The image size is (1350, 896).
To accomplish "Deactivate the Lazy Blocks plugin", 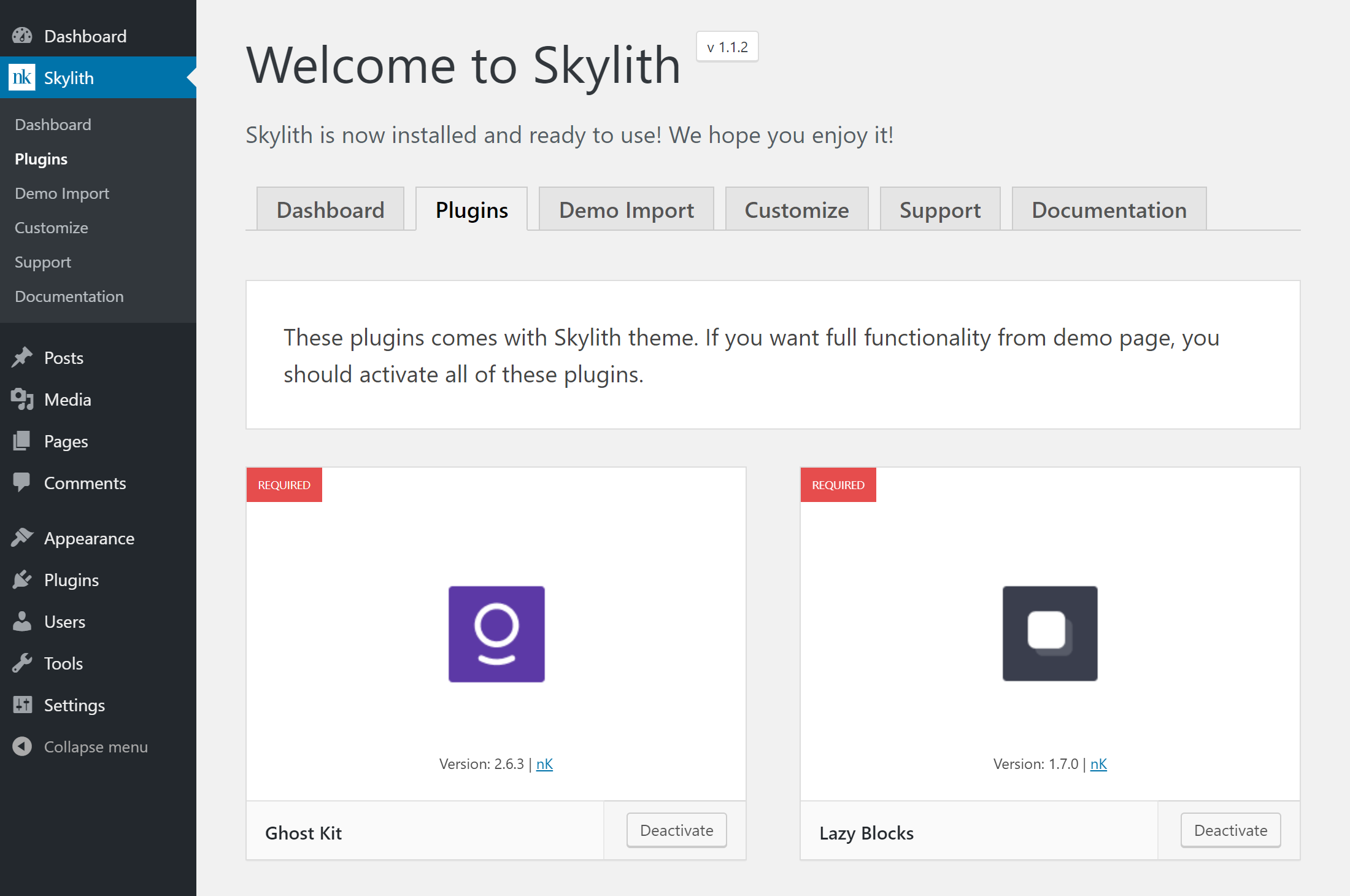I will click(x=1230, y=830).
